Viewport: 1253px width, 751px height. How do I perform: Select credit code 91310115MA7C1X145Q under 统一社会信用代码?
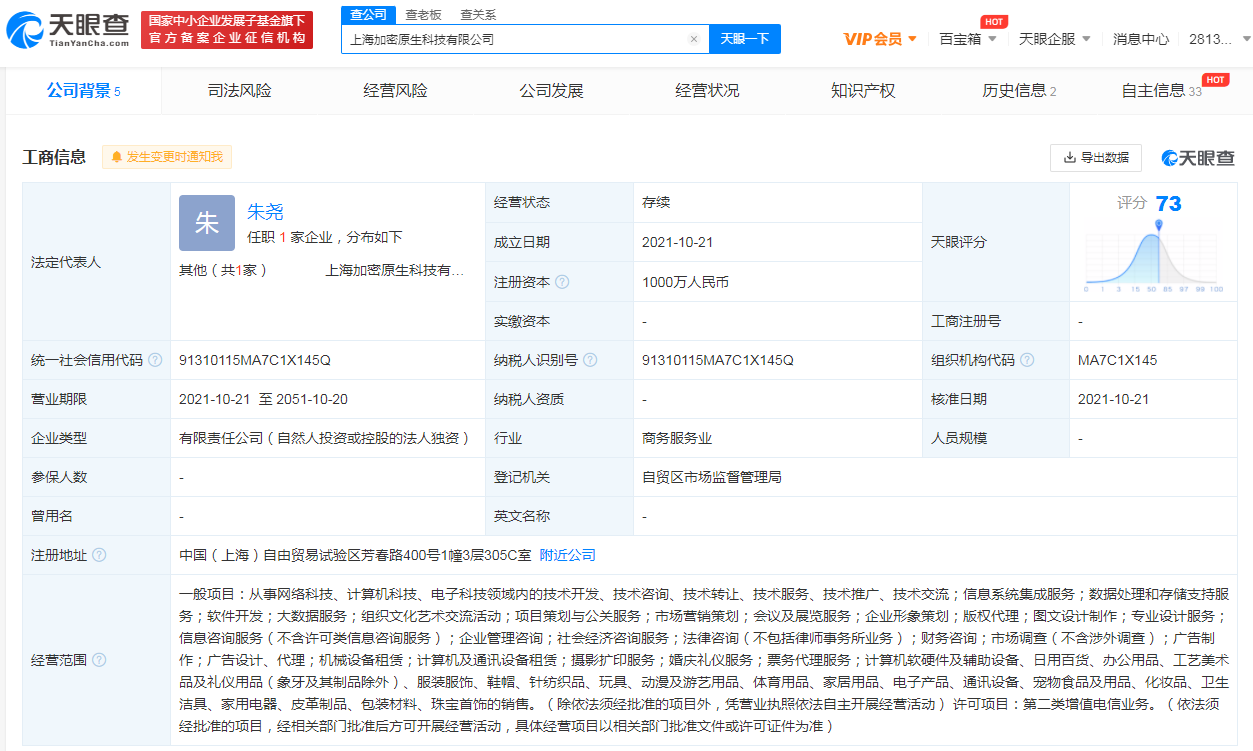254,360
